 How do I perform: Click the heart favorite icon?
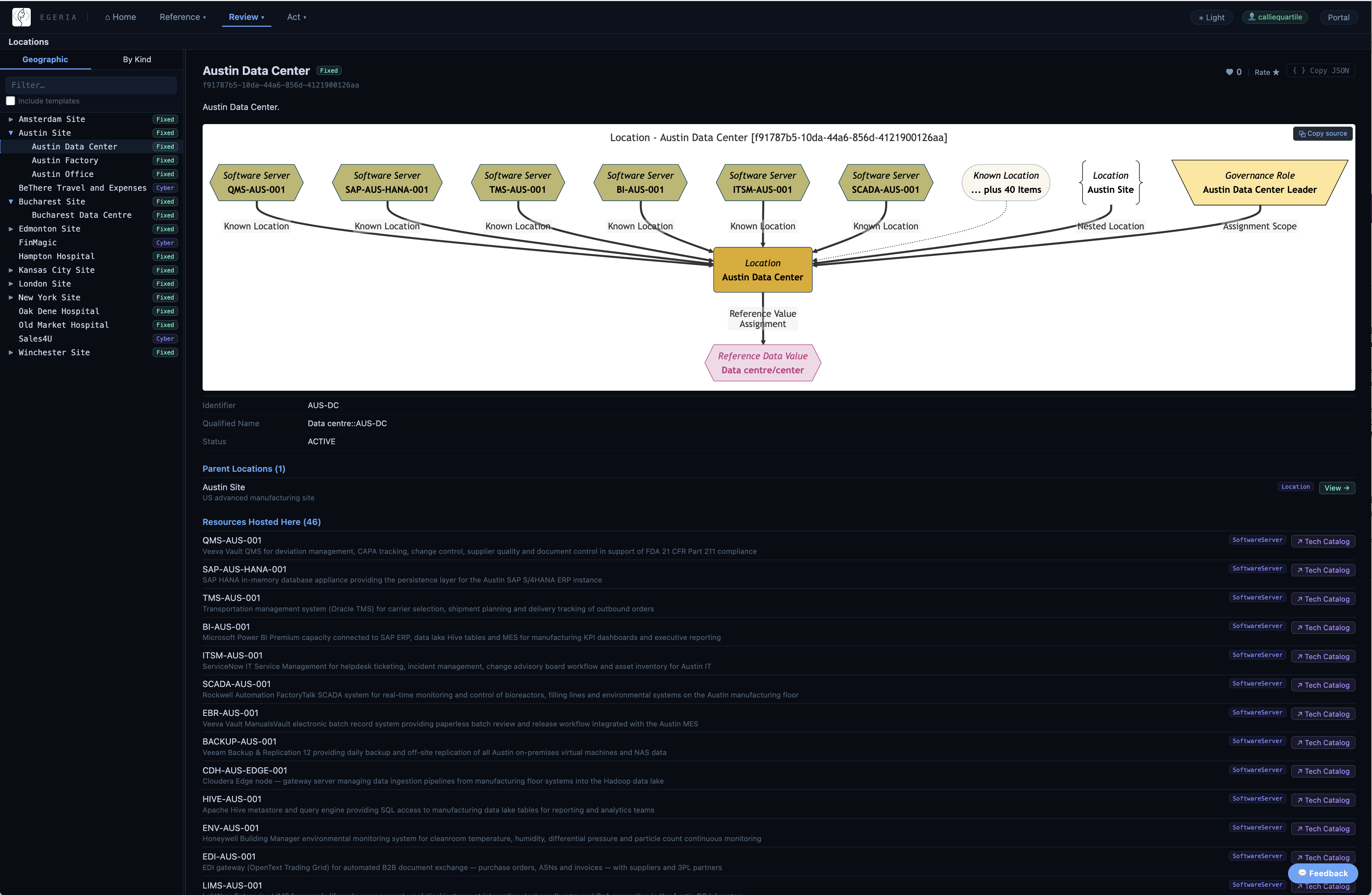pos(1229,72)
